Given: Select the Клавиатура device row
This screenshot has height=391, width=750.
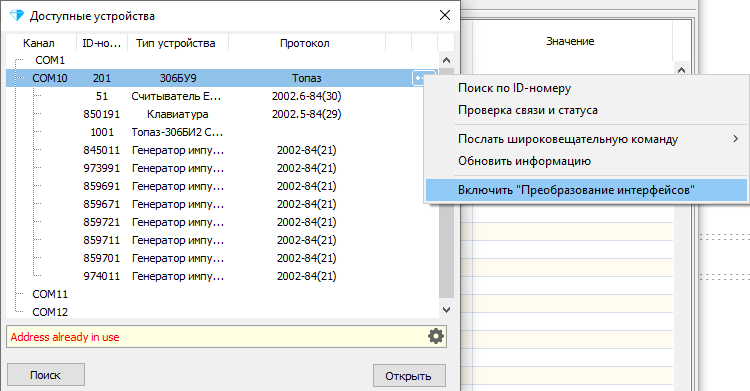Looking at the screenshot, I should tap(222, 114).
